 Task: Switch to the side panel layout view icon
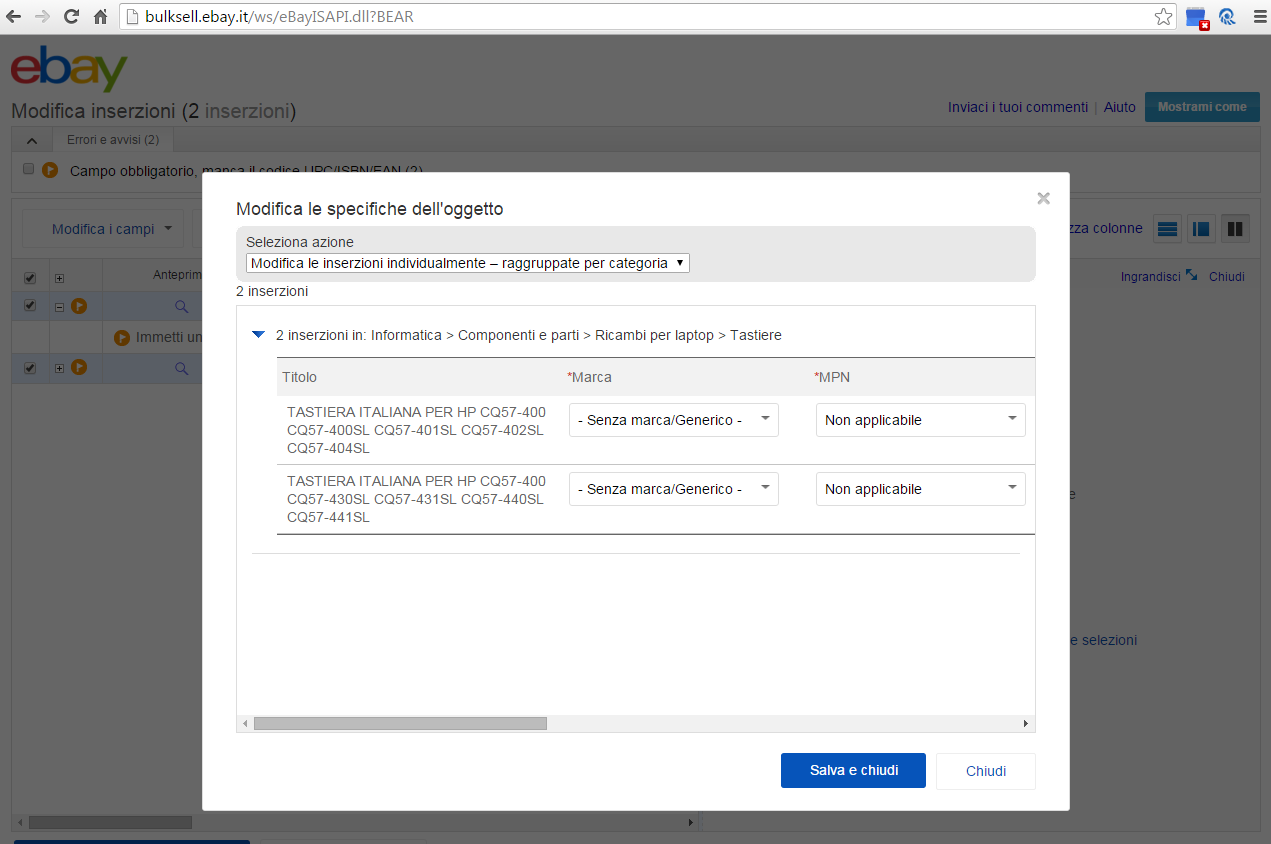1201,229
